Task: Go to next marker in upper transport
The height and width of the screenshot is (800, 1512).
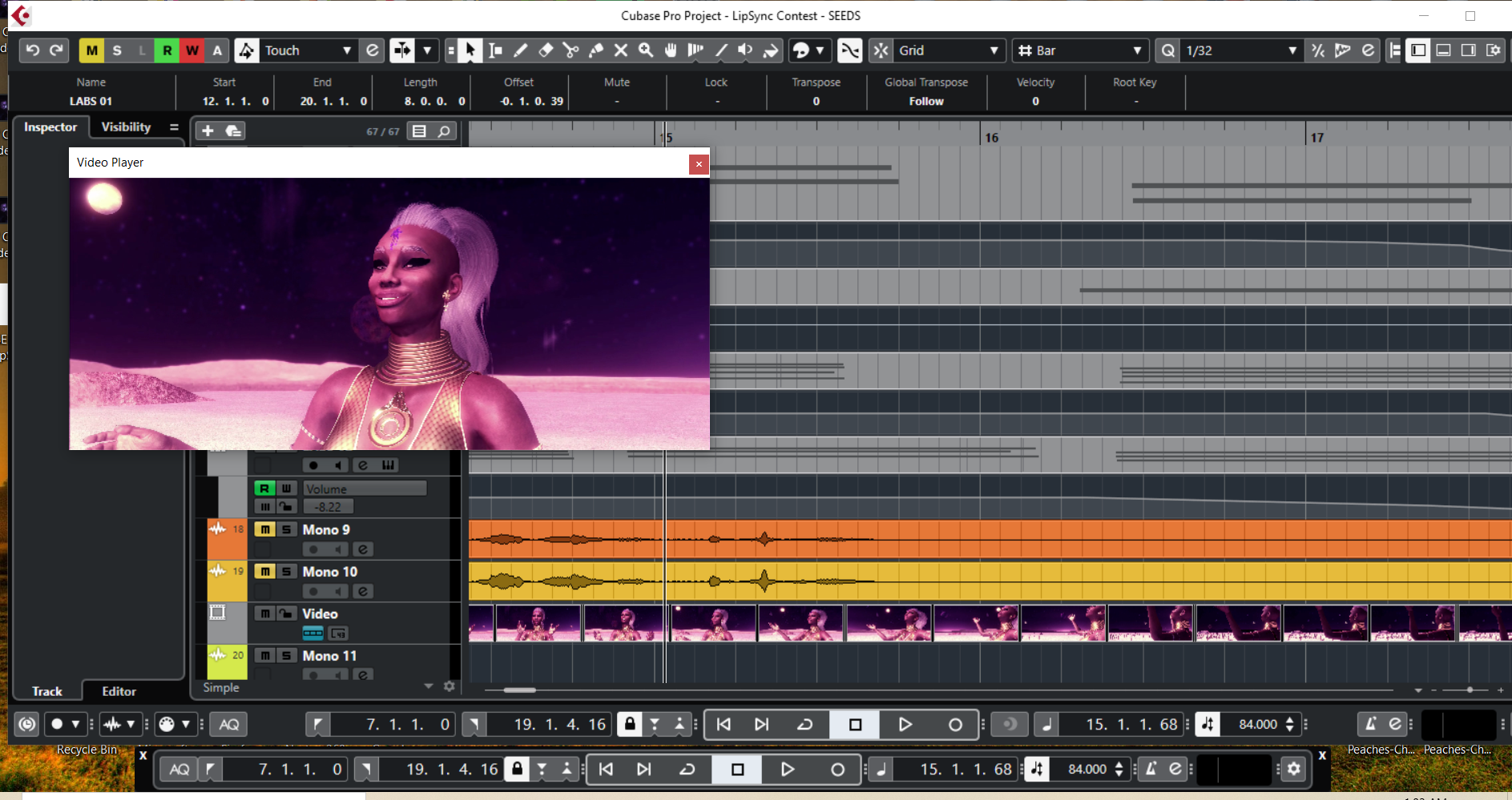Action: (761, 725)
